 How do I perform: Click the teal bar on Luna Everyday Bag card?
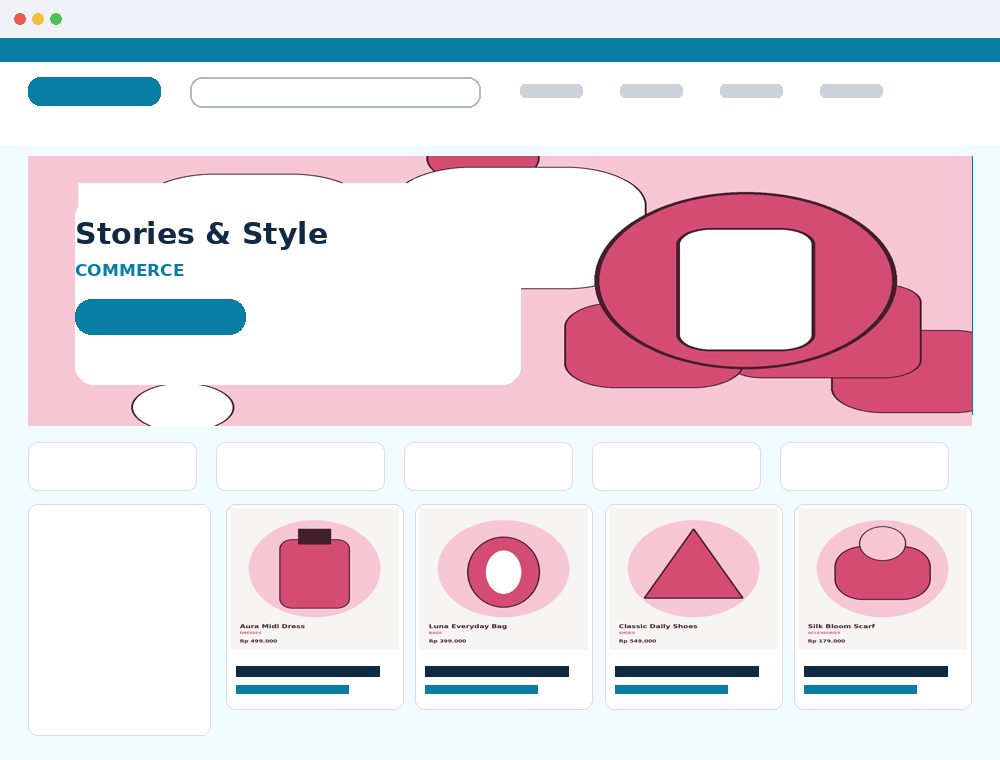point(482,689)
